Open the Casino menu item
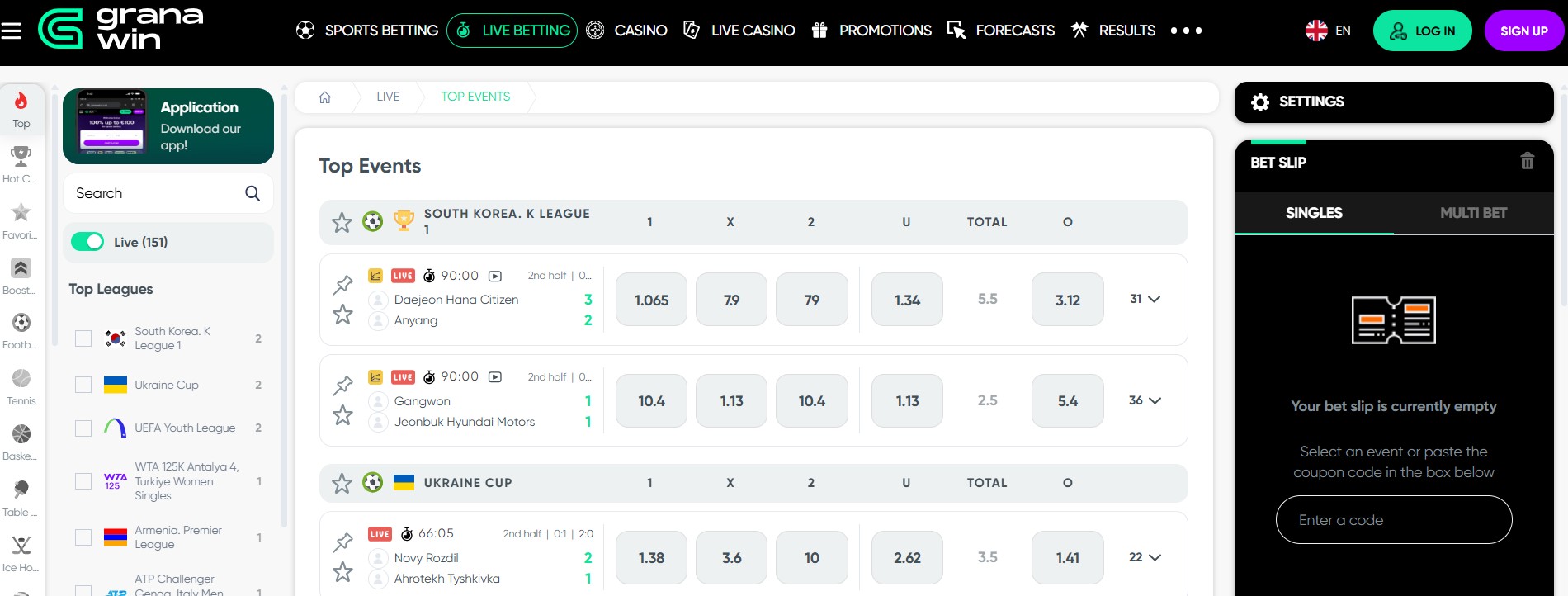Viewport: 1568px width, 596px height. click(x=626, y=31)
